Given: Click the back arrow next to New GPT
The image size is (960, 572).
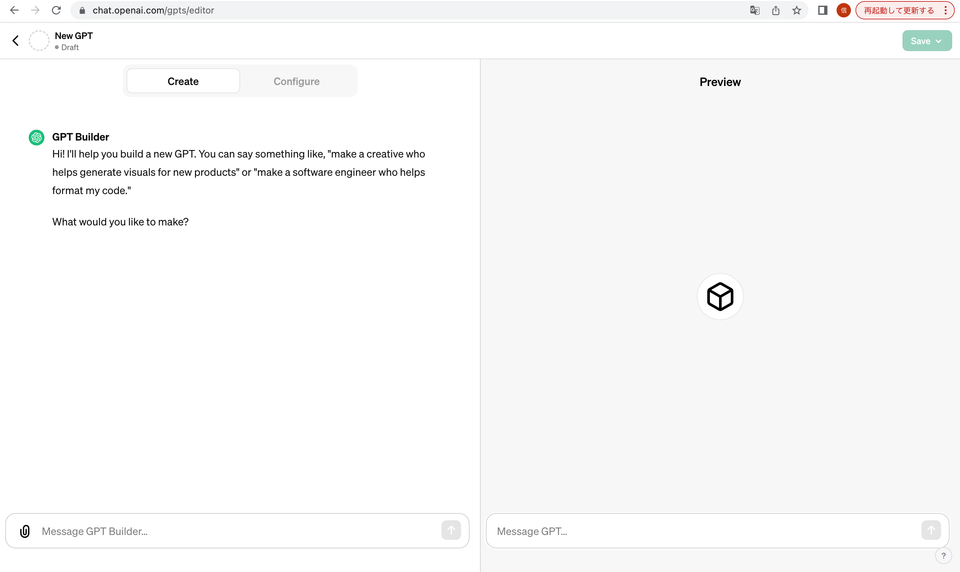Looking at the screenshot, I should point(15,41).
